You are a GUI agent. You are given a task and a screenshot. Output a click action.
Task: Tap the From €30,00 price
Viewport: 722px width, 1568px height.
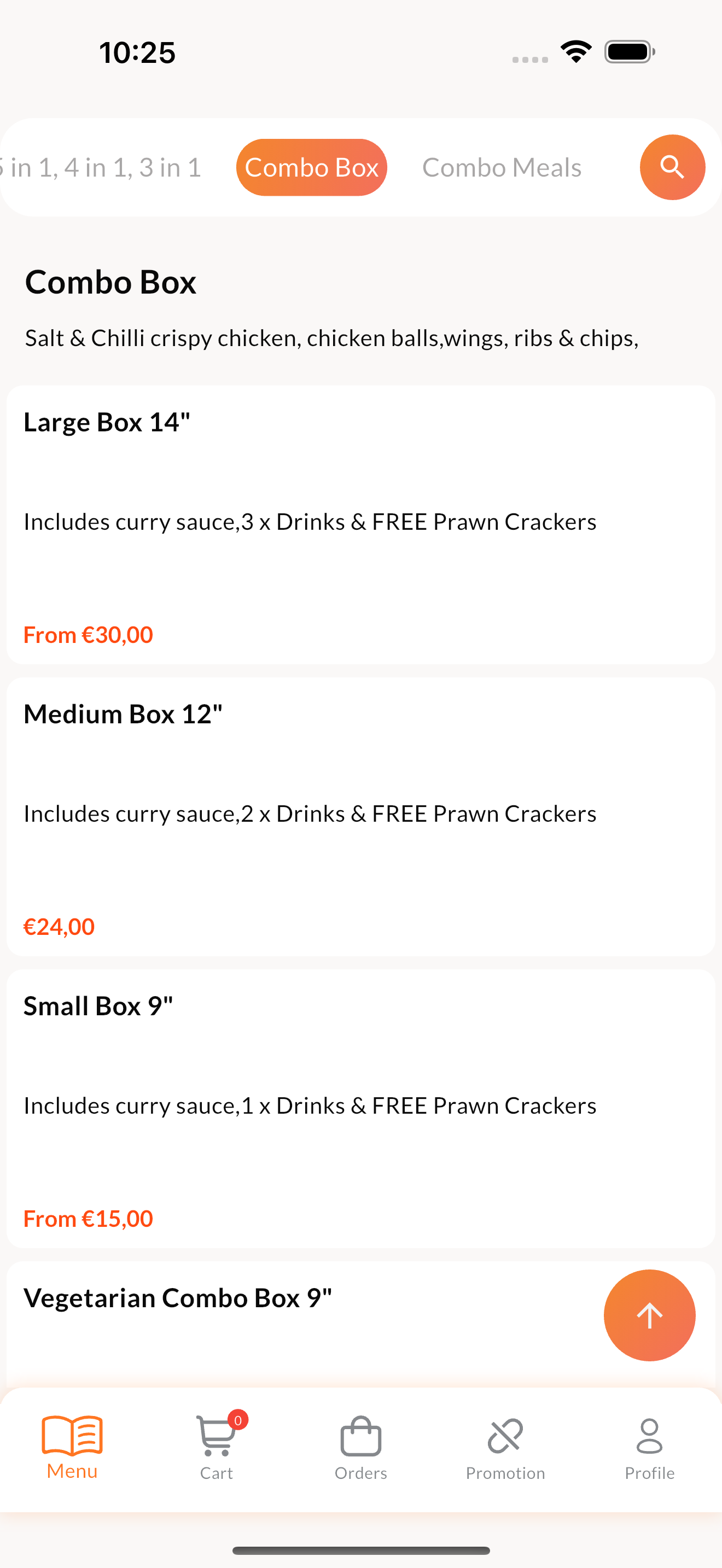click(x=88, y=634)
